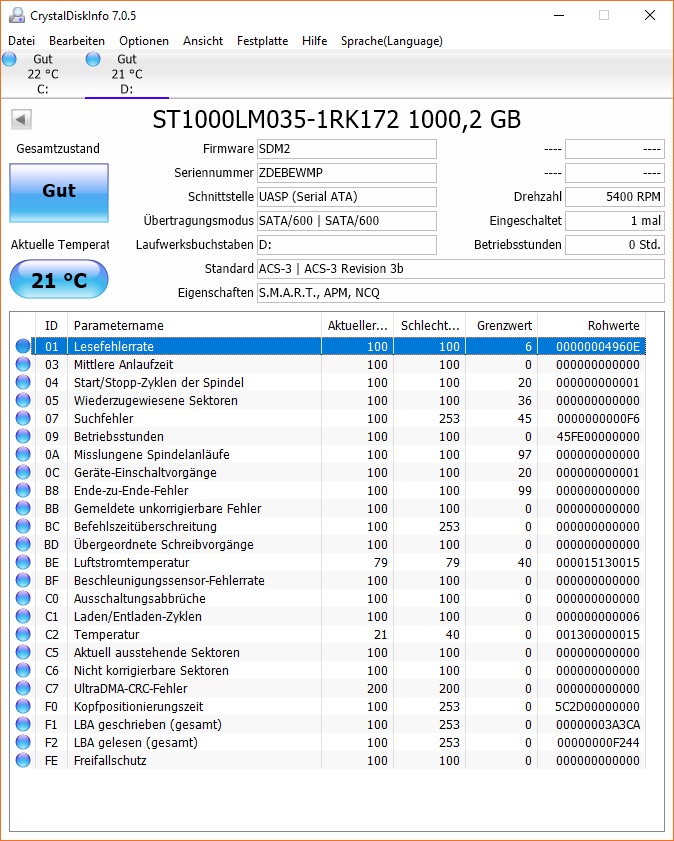Click the previous disk arrow button
The height and width of the screenshot is (841, 674).
(21, 119)
